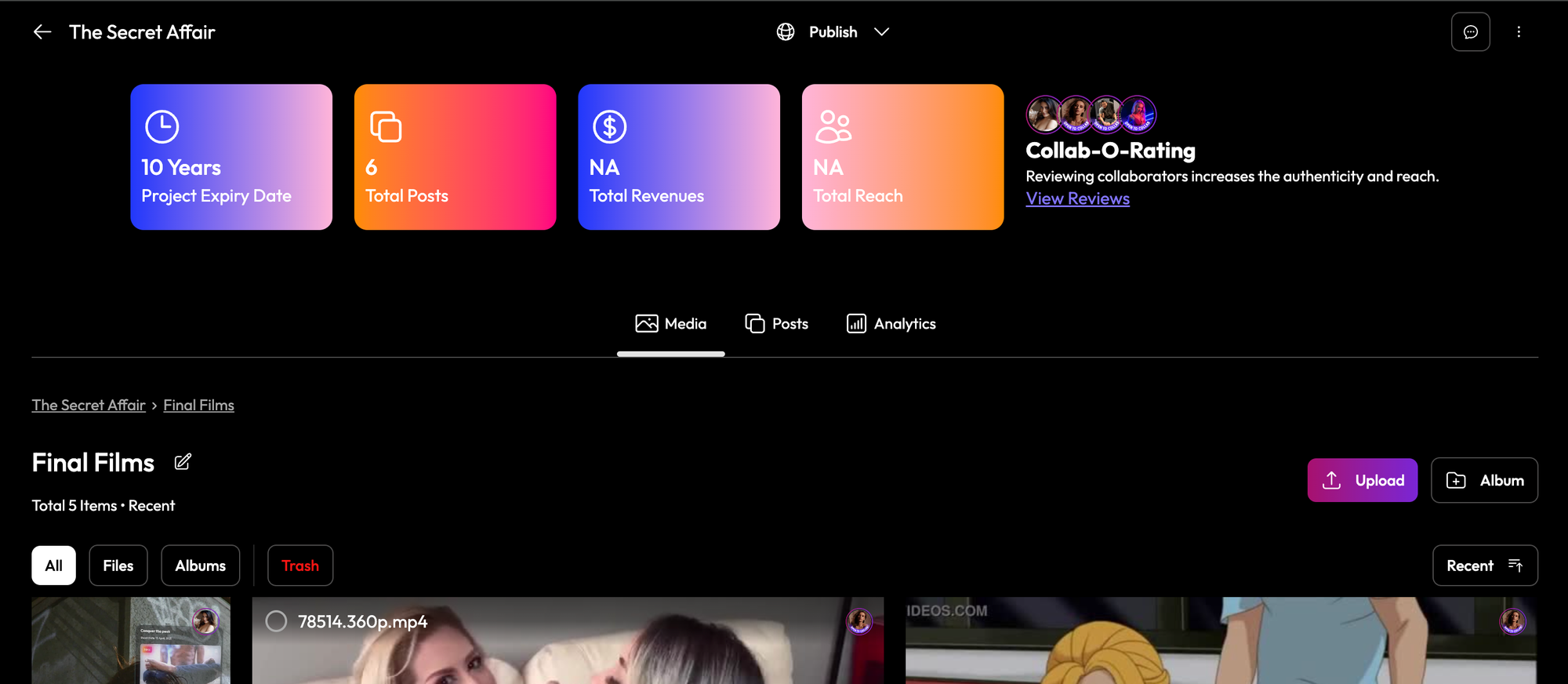Click the Total Posts gradient card
The width and height of the screenshot is (1568, 684).
tap(455, 157)
